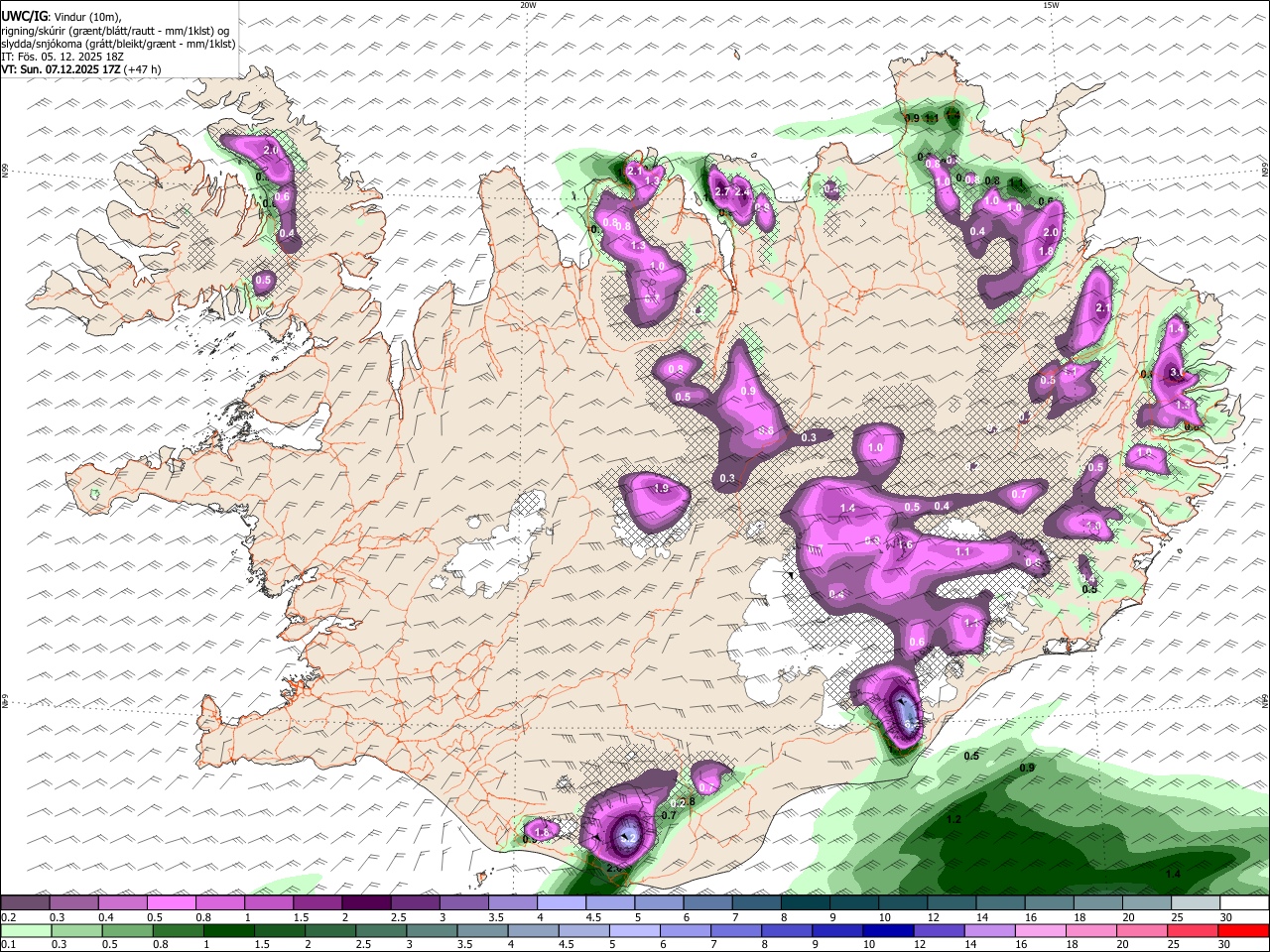
Task: Click the UWC/IG Vindur (10m) title text
Action: 62,16
